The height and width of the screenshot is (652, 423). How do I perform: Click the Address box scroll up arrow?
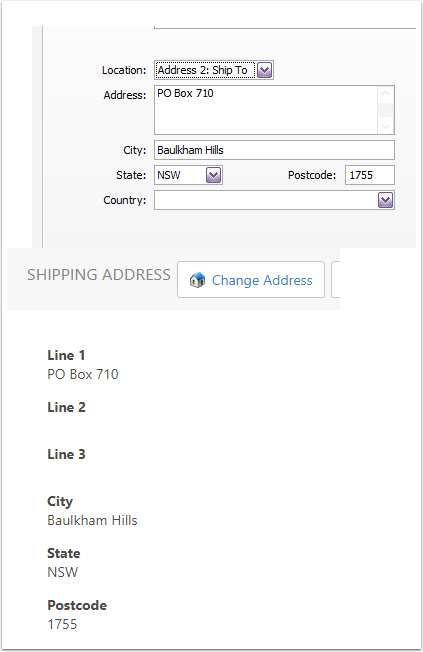point(386,94)
